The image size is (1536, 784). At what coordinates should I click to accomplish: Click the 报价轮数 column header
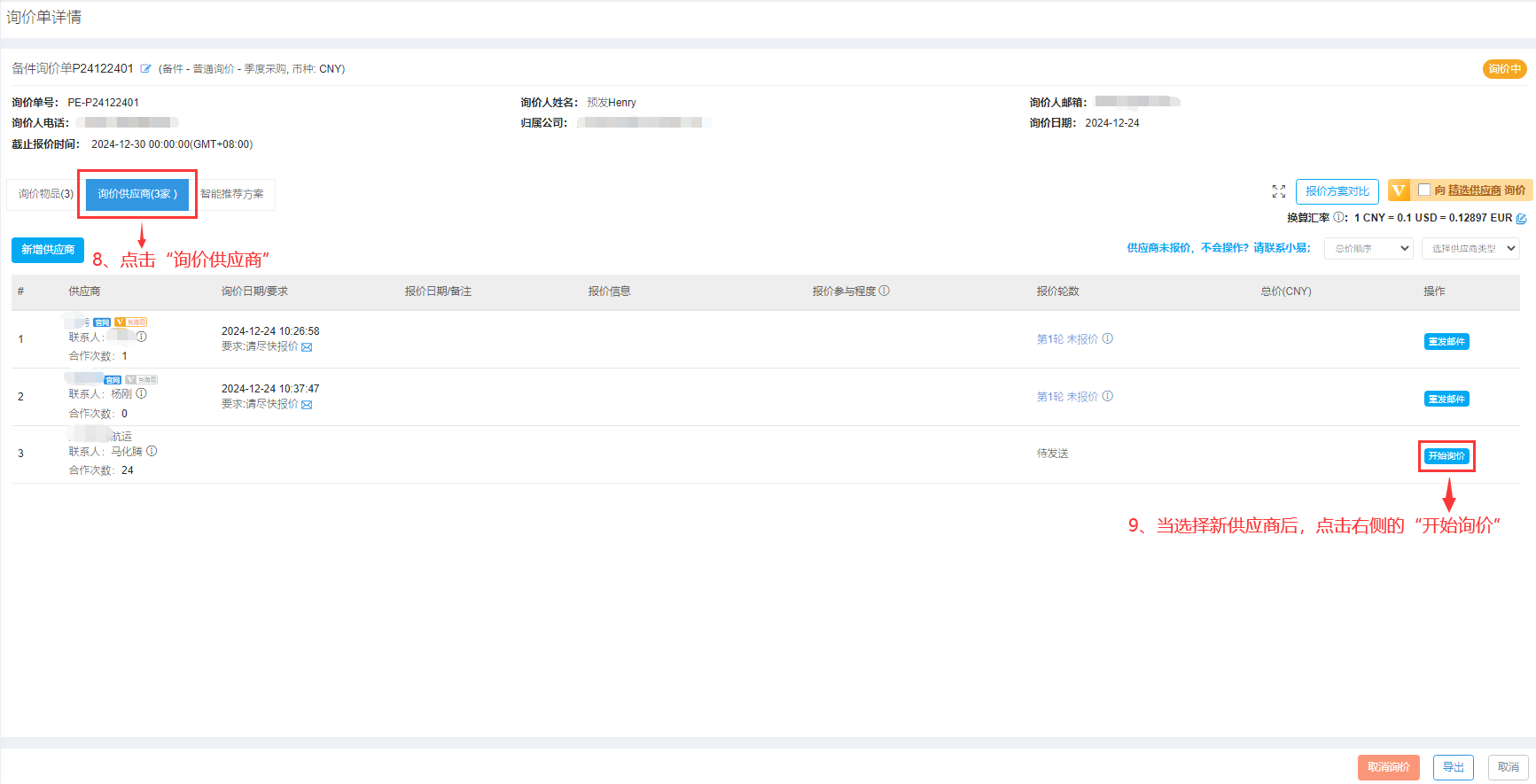(x=1058, y=291)
